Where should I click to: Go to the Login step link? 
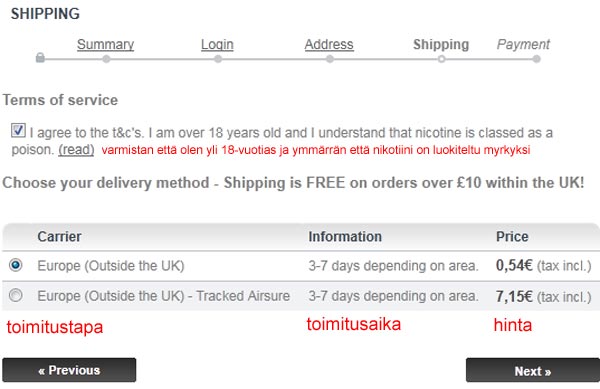pos(217,44)
